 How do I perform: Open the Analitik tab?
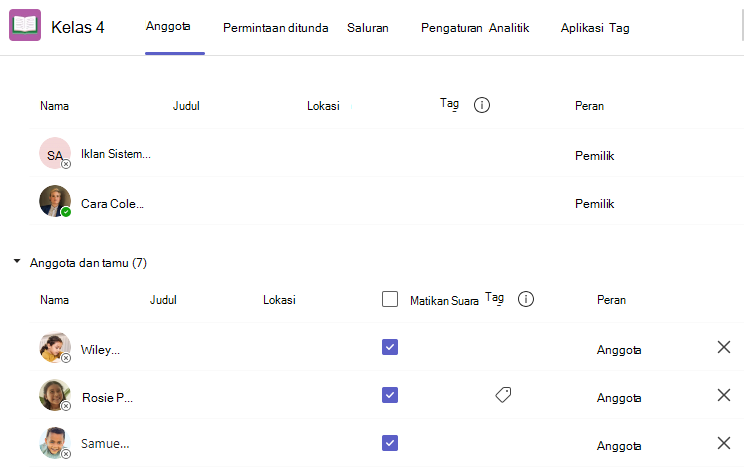click(x=509, y=28)
